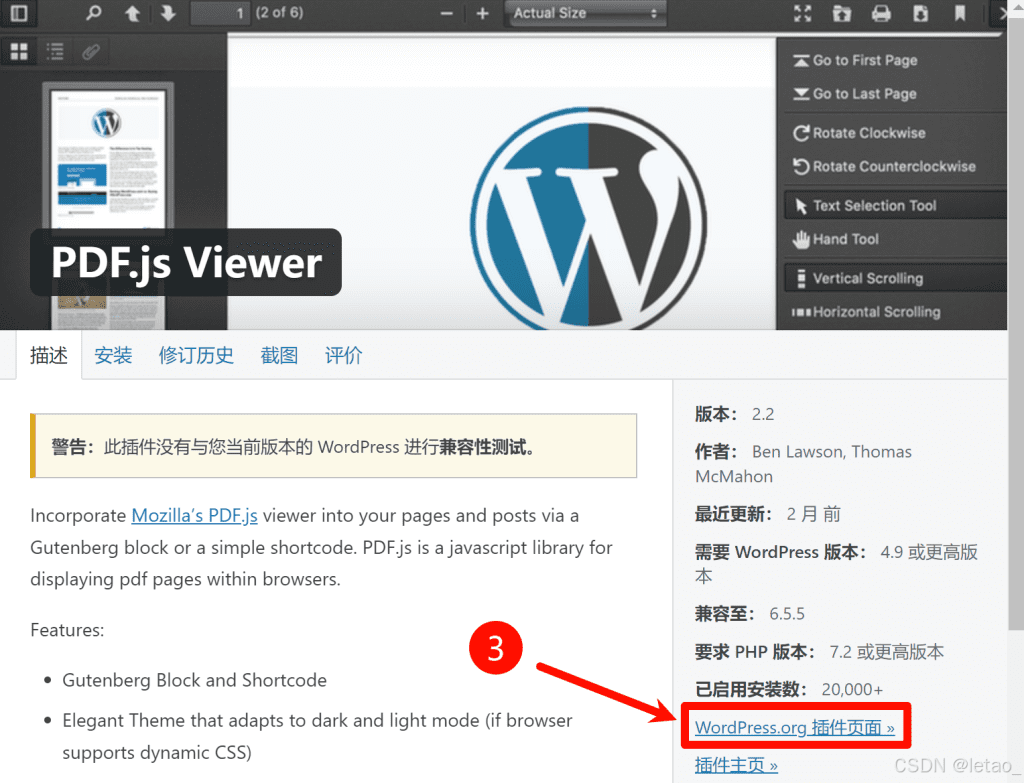The width and height of the screenshot is (1024, 783).
Task: Follow the Mozilla's PDF.js link
Action: point(194,516)
